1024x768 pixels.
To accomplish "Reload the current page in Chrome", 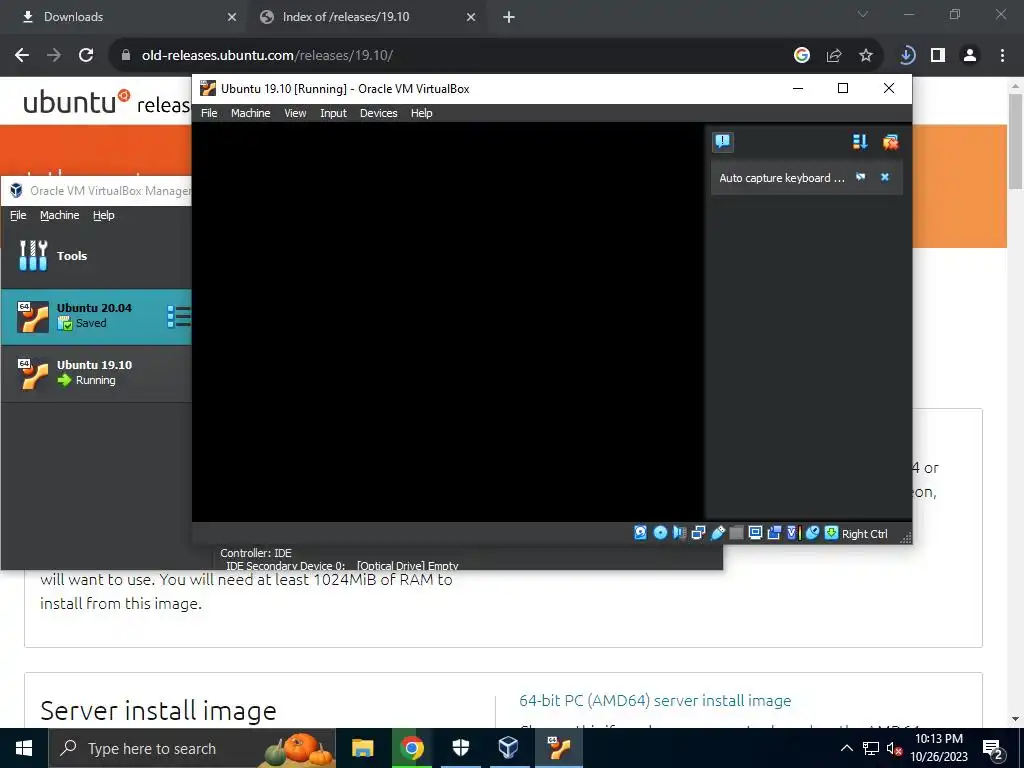I will pyautogui.click(x=86, y=56).
